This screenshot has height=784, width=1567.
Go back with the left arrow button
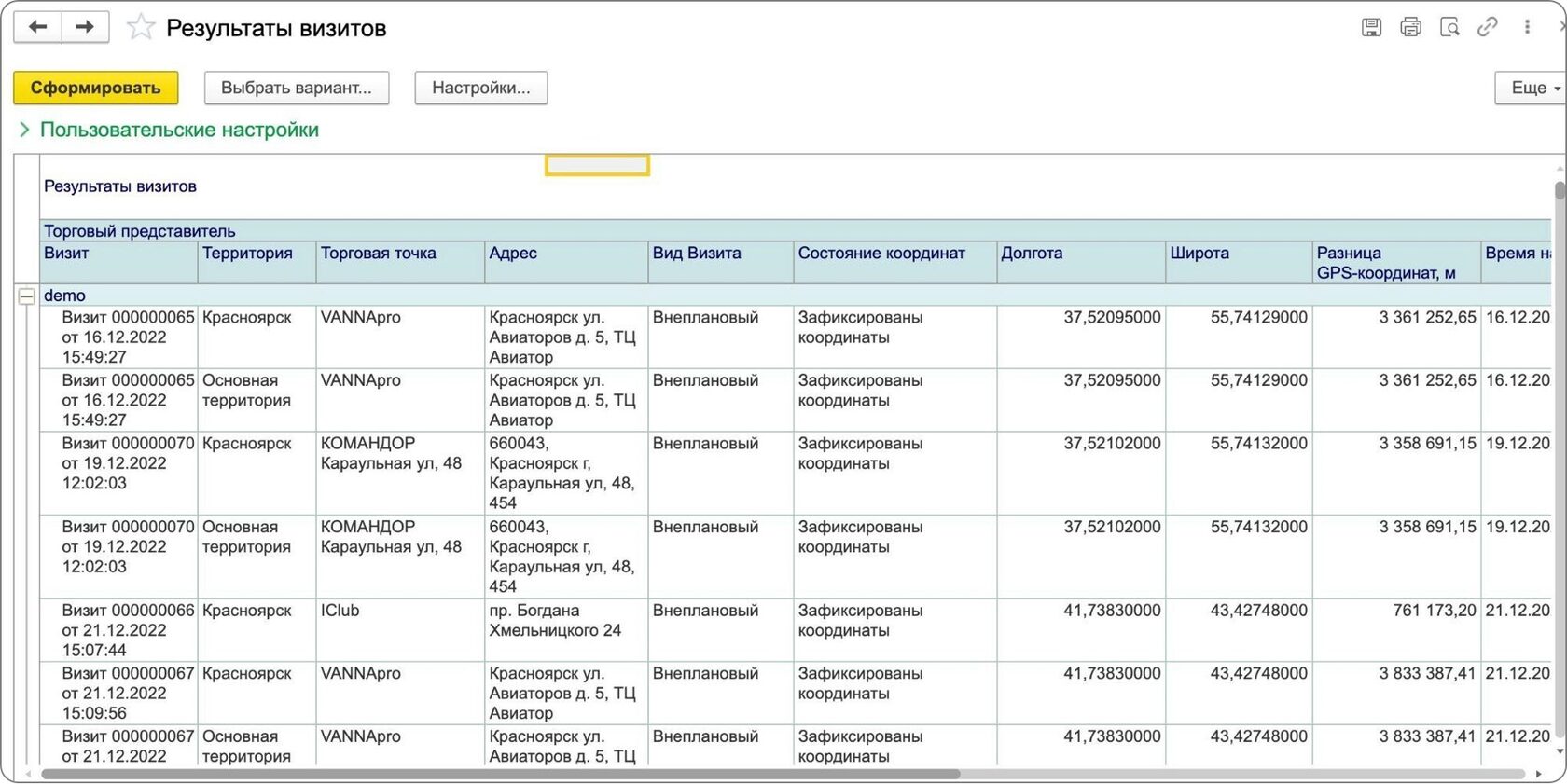point(38,27)
